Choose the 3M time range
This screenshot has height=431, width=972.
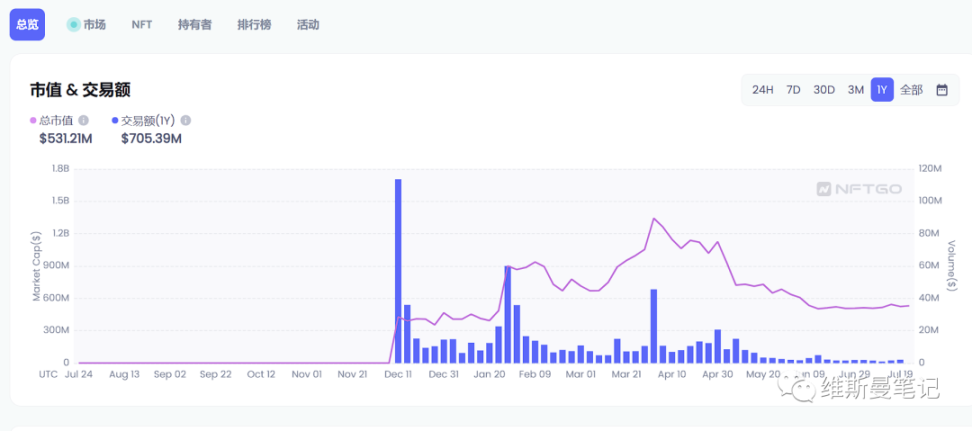(x=855, y=90)
